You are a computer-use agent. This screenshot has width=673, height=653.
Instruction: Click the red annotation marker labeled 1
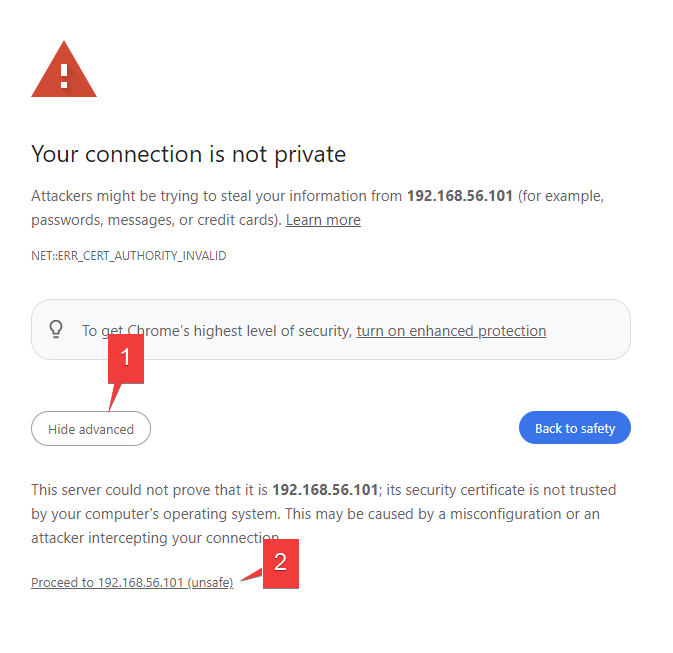coord(126,358)
